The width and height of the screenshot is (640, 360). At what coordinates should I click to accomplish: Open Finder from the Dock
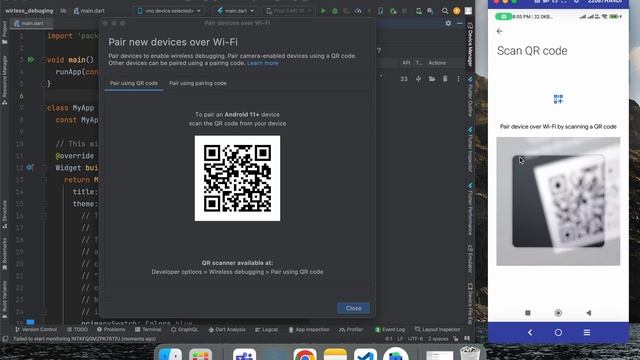tap(170, 355)
